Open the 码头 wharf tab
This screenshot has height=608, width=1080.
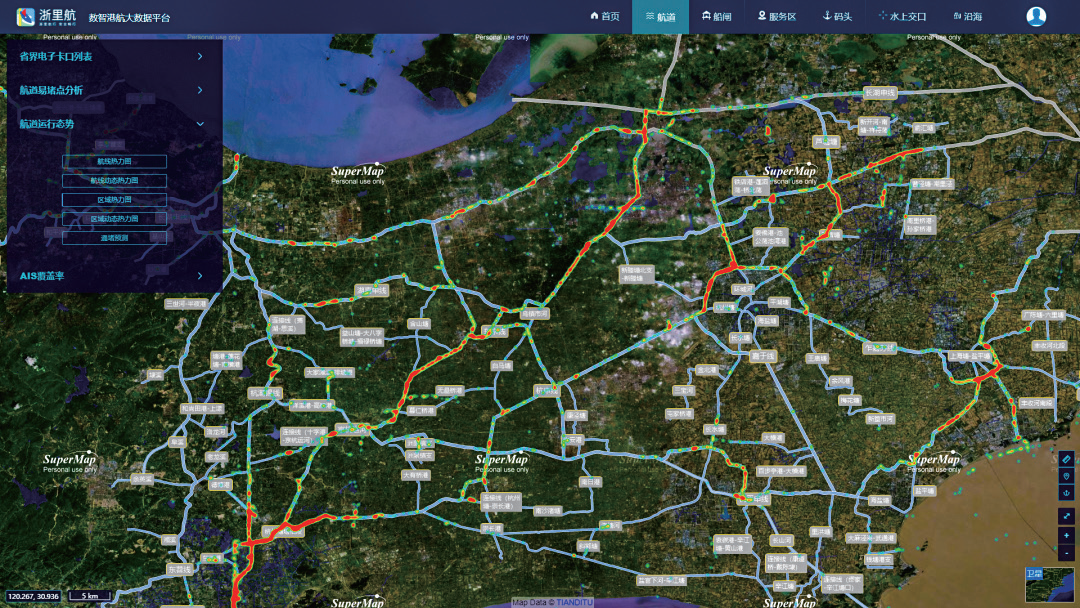click(x=838, y=17)
